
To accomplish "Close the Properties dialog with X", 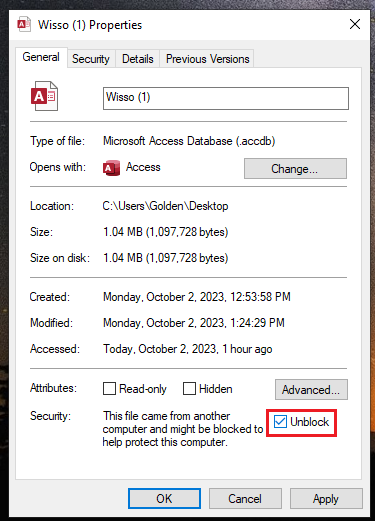I will point(355,24).
